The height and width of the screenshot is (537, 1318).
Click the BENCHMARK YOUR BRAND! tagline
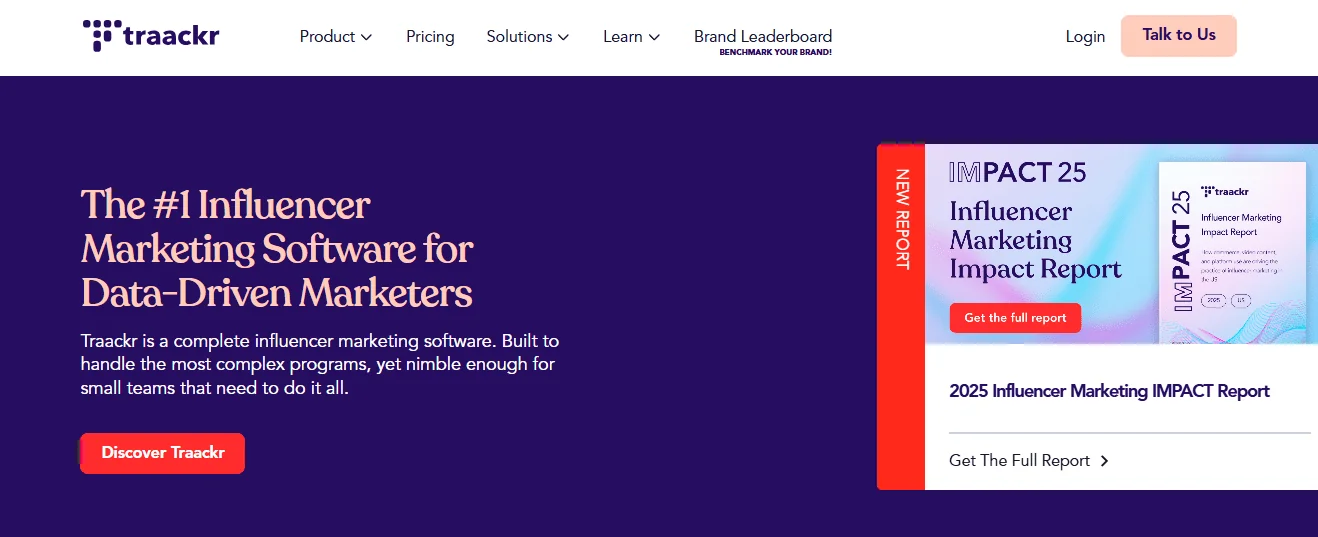(x=776, y=52)
